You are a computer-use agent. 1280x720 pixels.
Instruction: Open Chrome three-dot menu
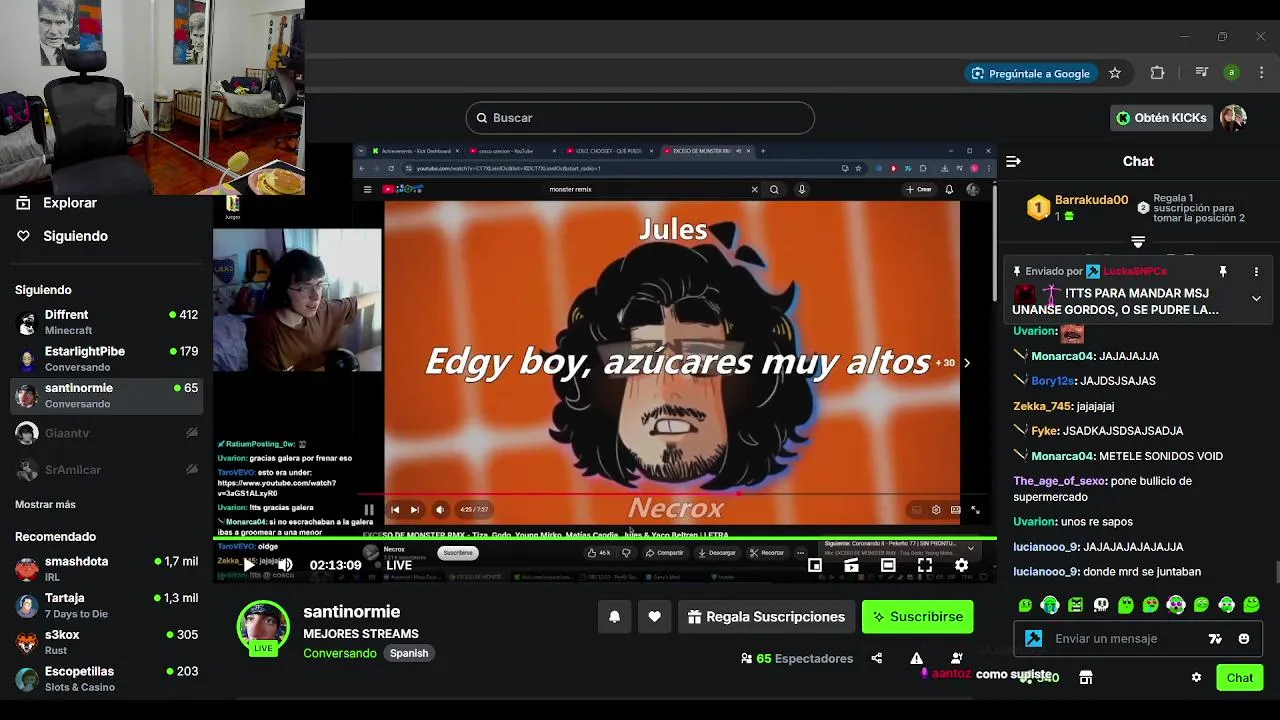pos(1260,73)
